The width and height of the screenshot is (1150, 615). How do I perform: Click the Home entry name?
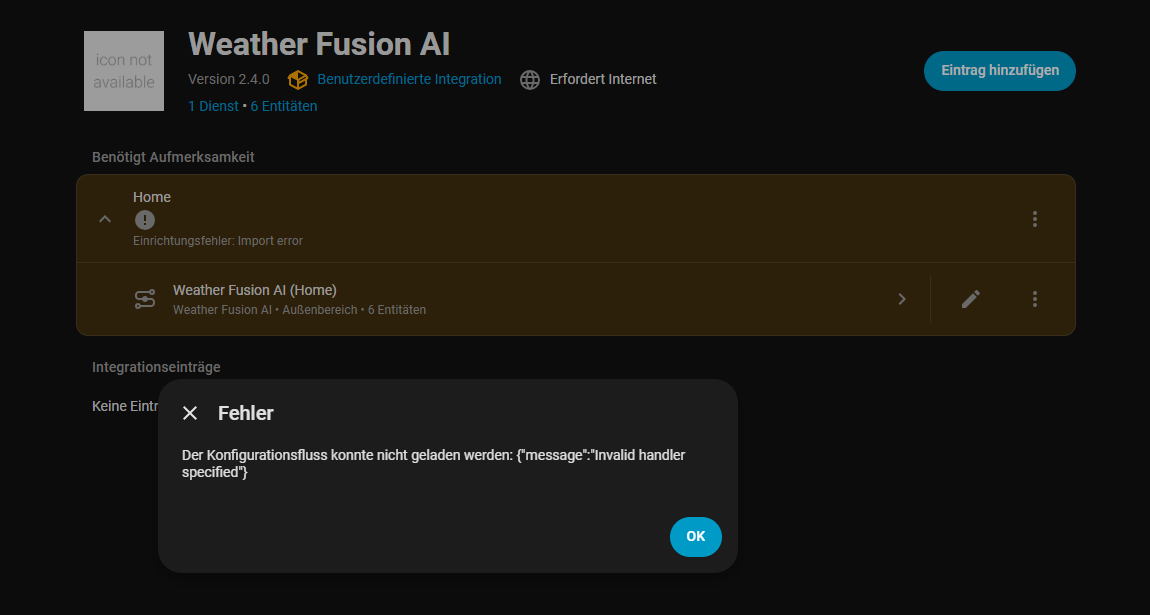(x=152, y=197)
